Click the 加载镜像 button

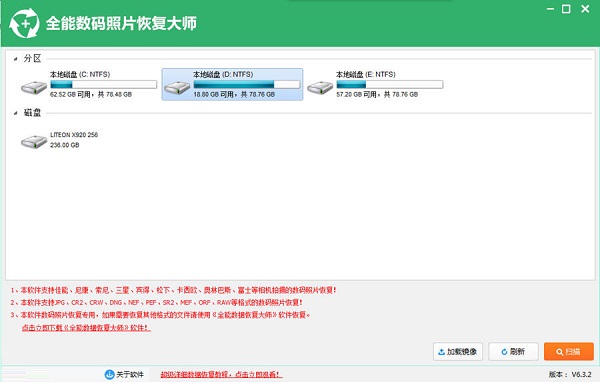tap(458, 351)
